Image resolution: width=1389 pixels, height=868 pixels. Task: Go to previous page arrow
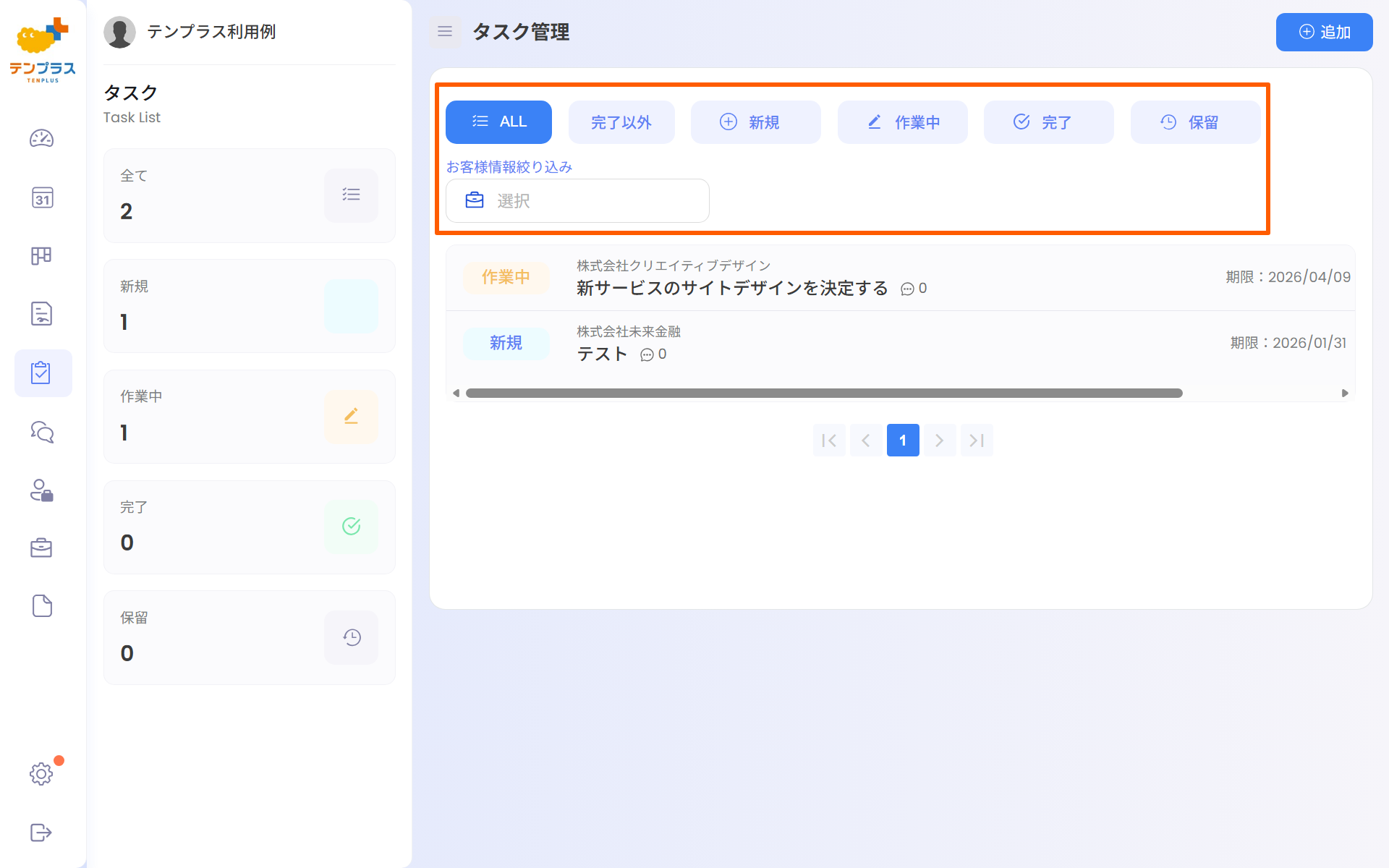(866, 440)
